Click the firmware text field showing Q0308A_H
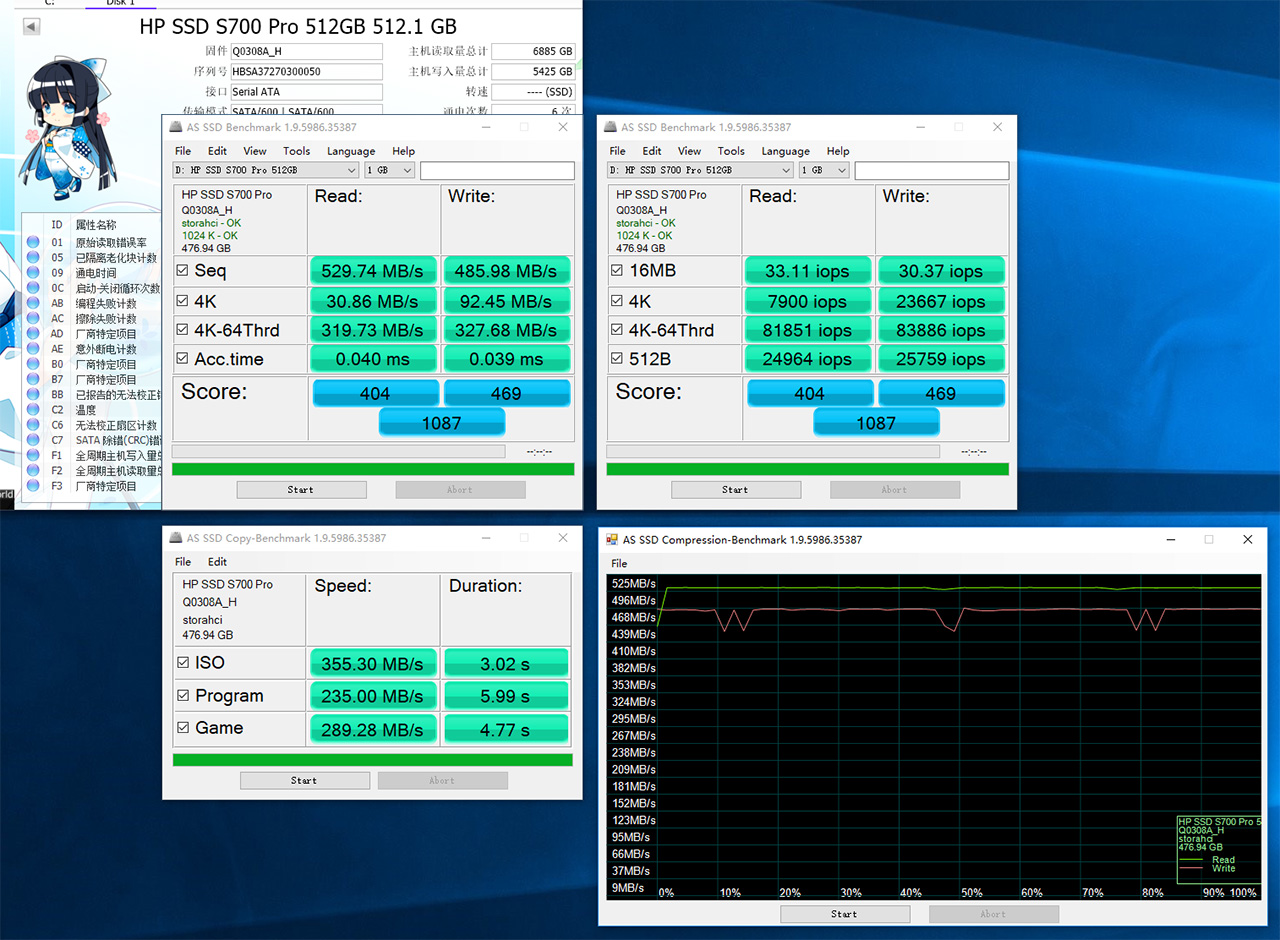 (306, 52)
